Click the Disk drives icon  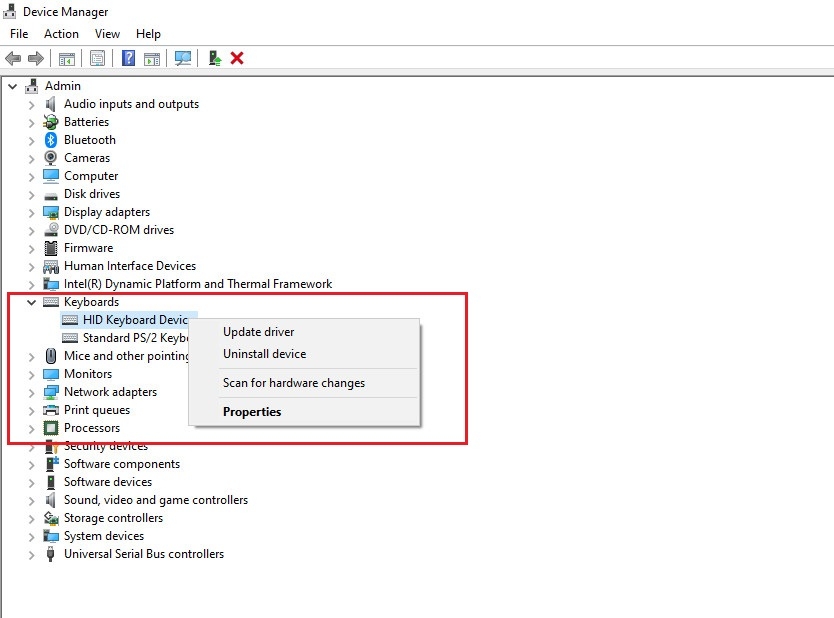tap(51, 195)
